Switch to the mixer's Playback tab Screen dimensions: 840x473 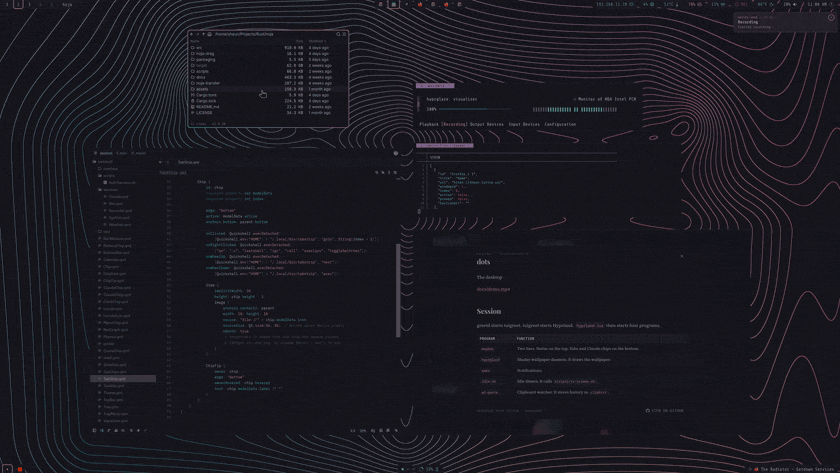click(x=429, y=124)
